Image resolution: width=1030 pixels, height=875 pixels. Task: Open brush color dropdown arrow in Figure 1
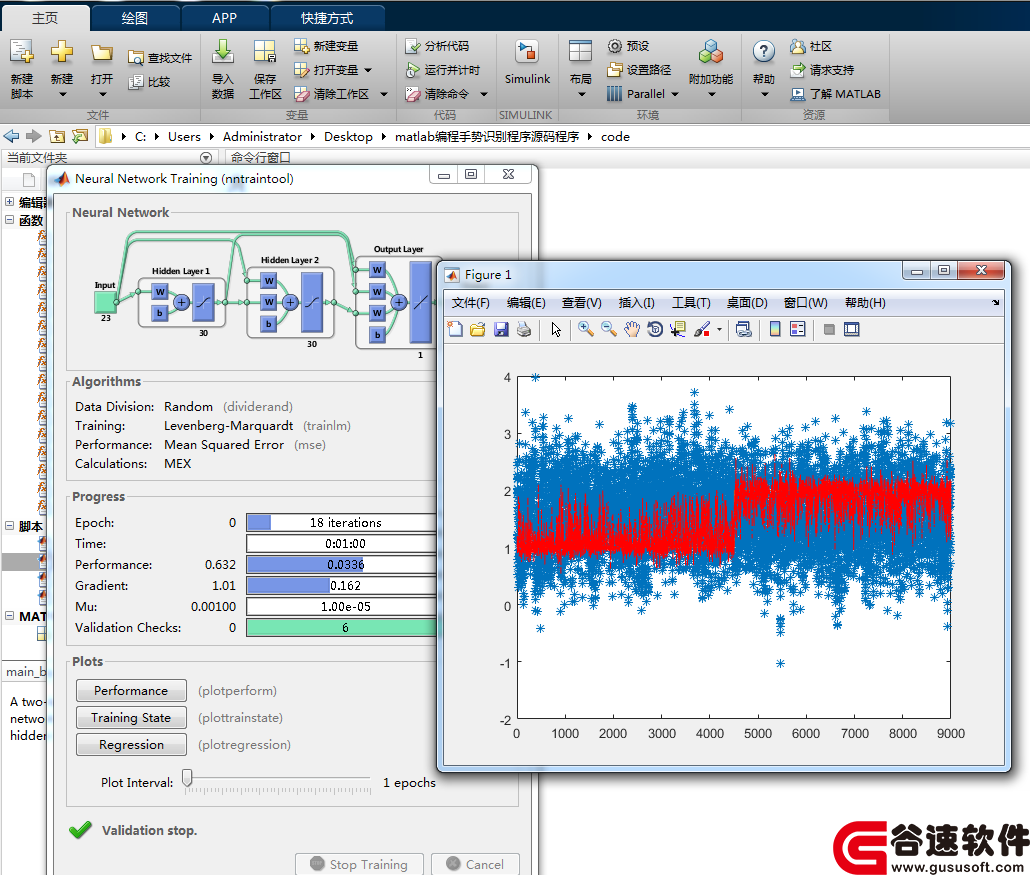(x=719, y=329)
